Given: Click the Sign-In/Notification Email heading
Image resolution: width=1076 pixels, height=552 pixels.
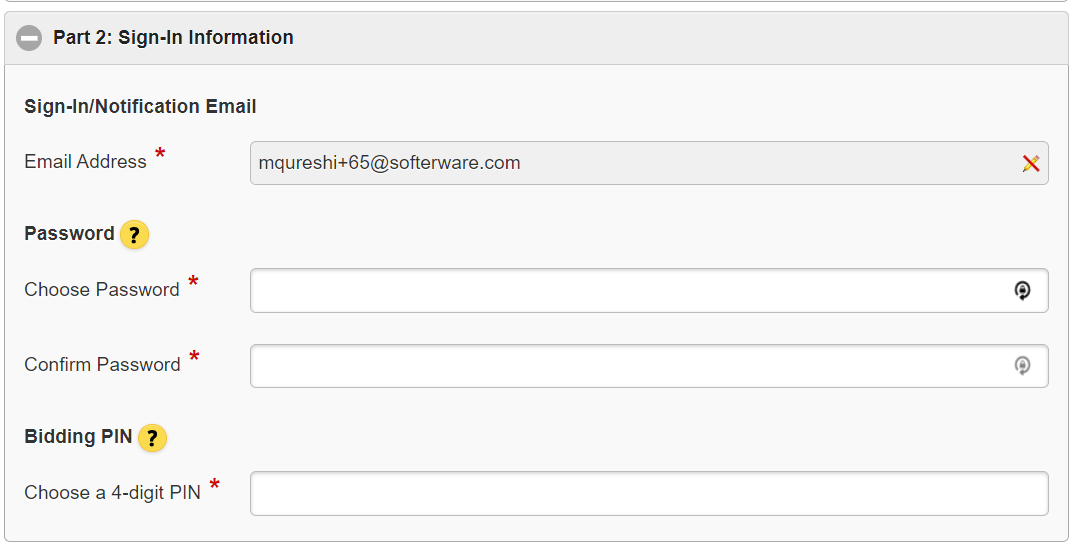Looking at the screenshot, I should (141, 106).
